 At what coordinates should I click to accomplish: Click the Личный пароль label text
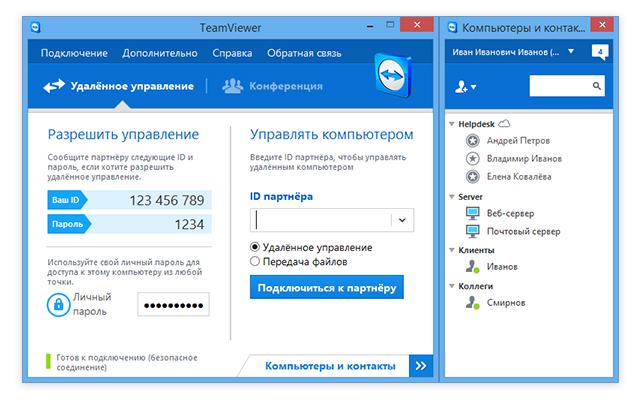[92, 304]
